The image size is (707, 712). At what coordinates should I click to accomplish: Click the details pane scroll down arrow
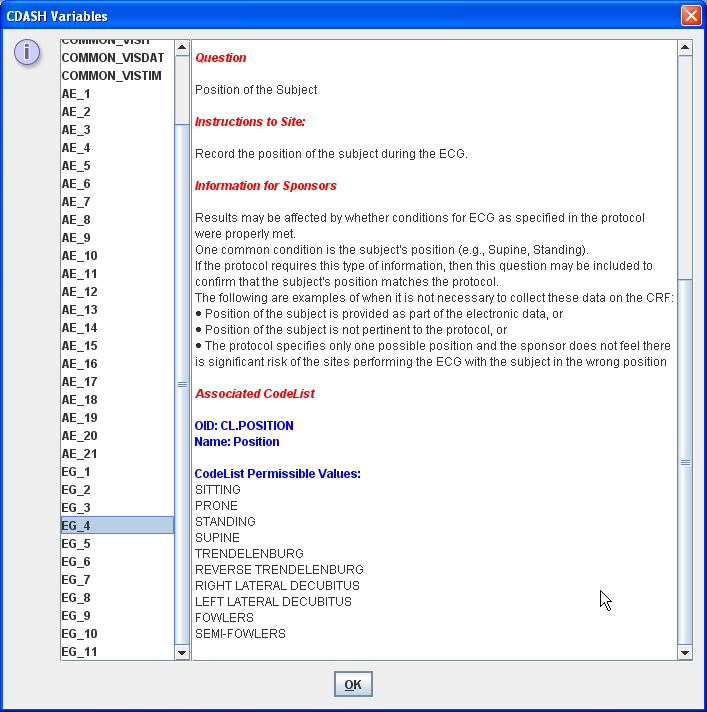click(x=684, y=653)
